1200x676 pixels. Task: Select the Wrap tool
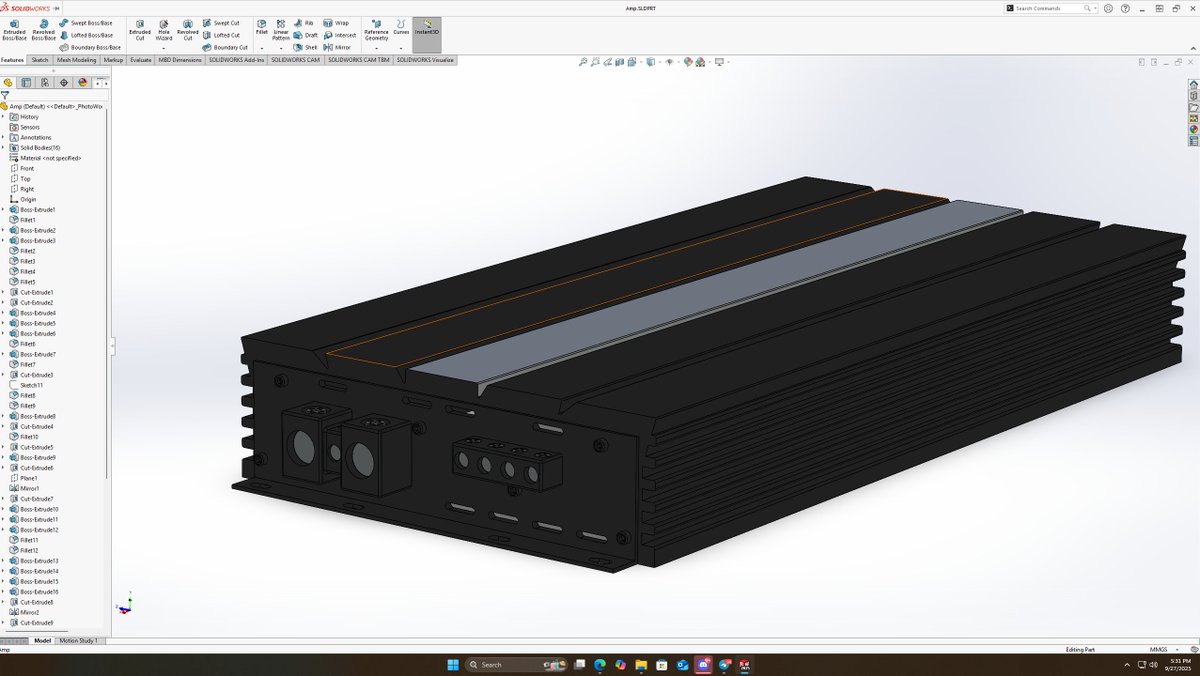pos(337,22)
